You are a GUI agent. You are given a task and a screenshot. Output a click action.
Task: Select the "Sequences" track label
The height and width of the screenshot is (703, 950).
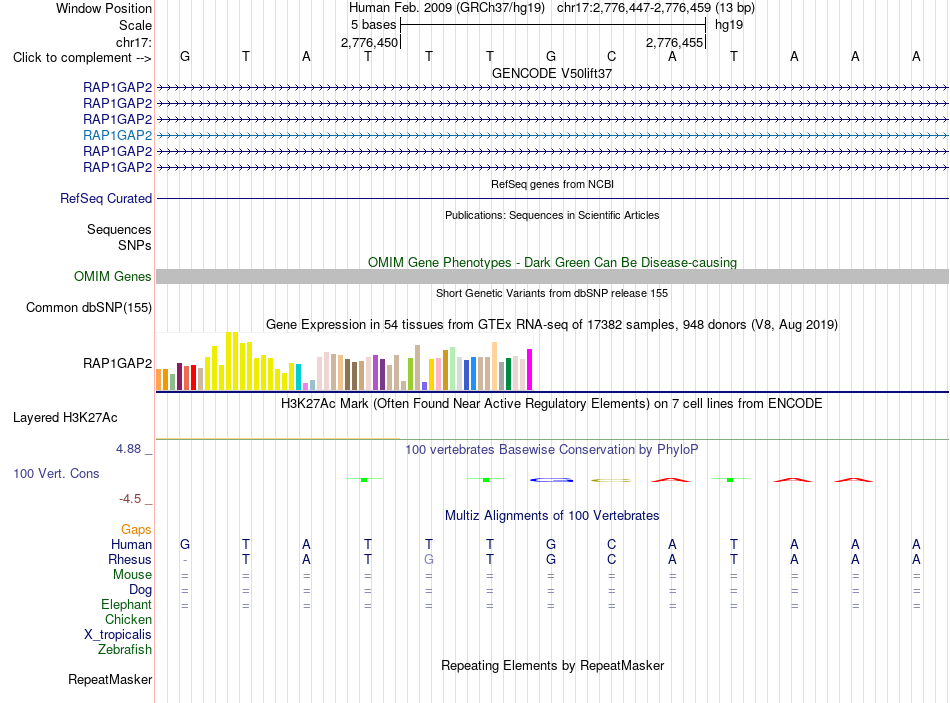pos(119,229)
